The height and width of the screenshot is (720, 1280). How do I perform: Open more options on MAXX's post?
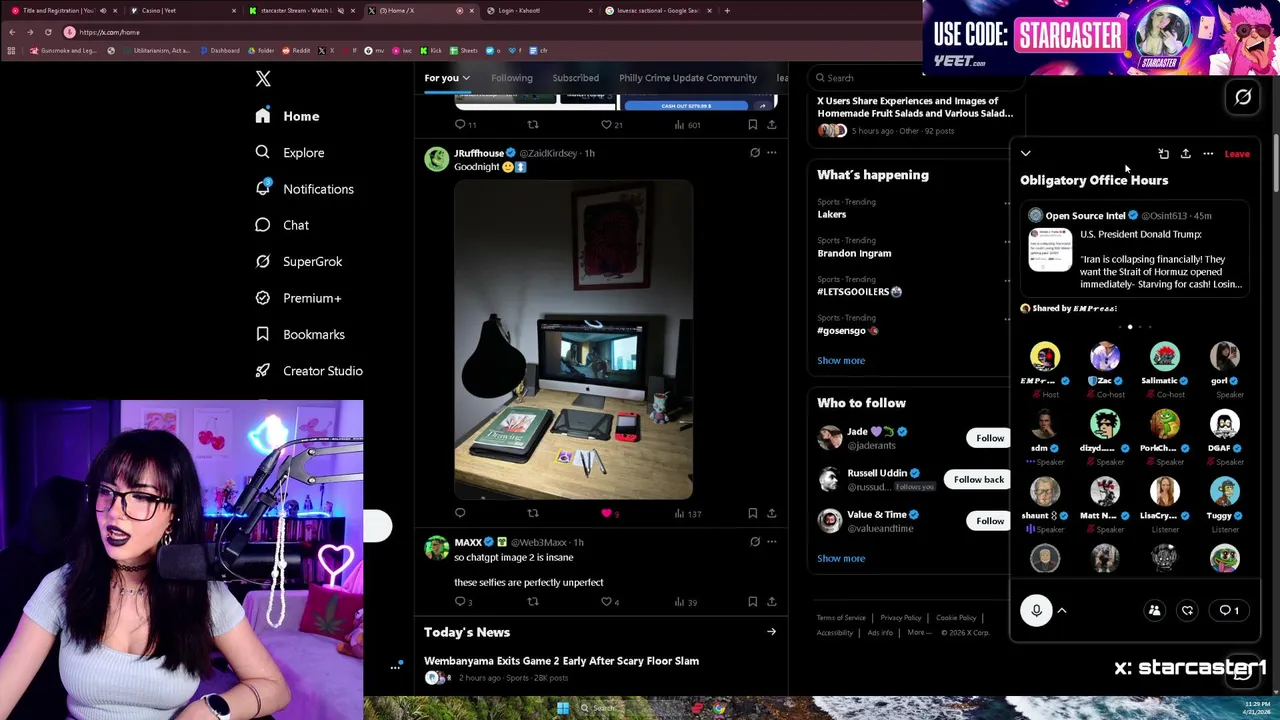pyautogui.click(x=771, y=542)
